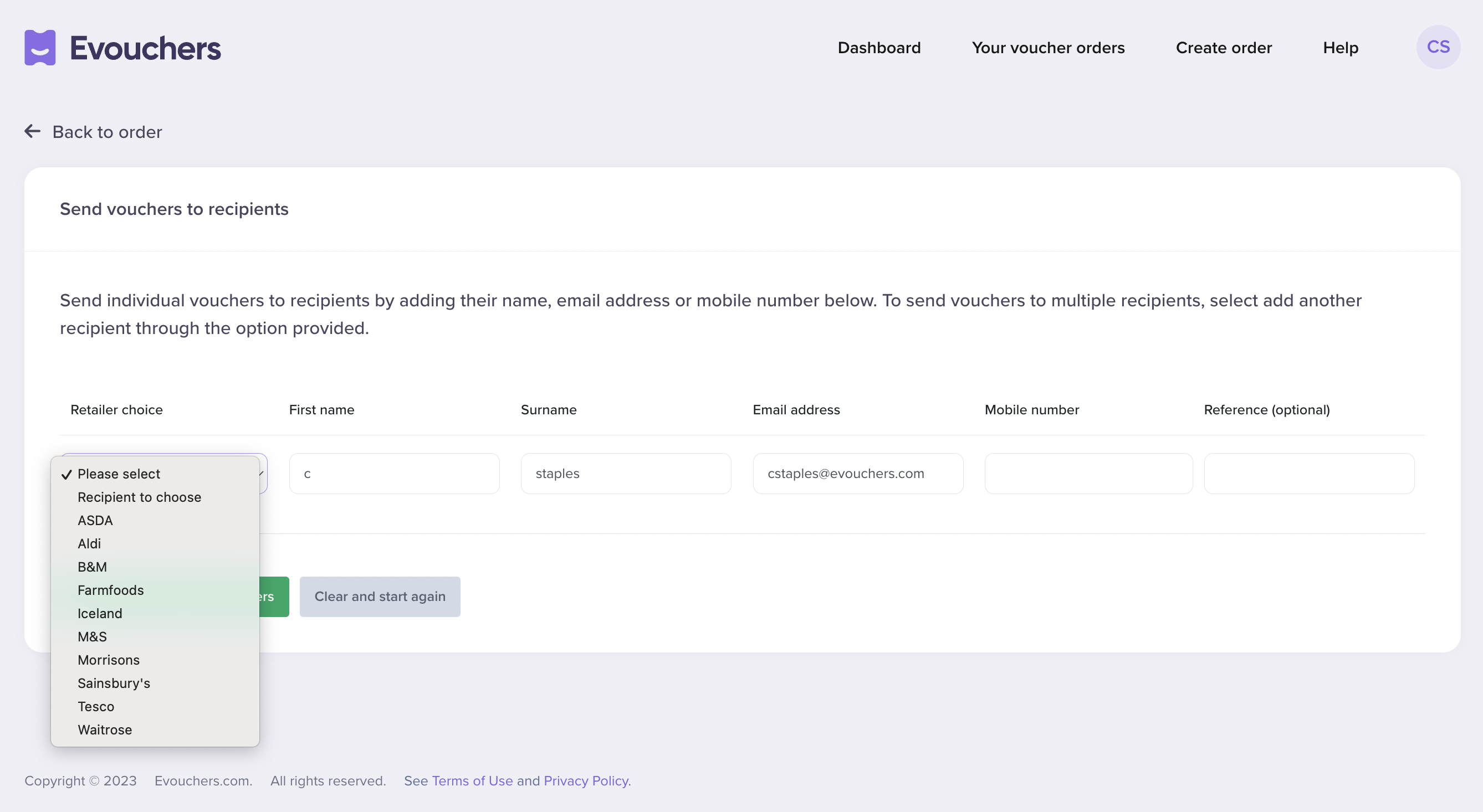Select M&S from retailer list
The height and width of the screenshot is (812, 1483).
(155, 636)
